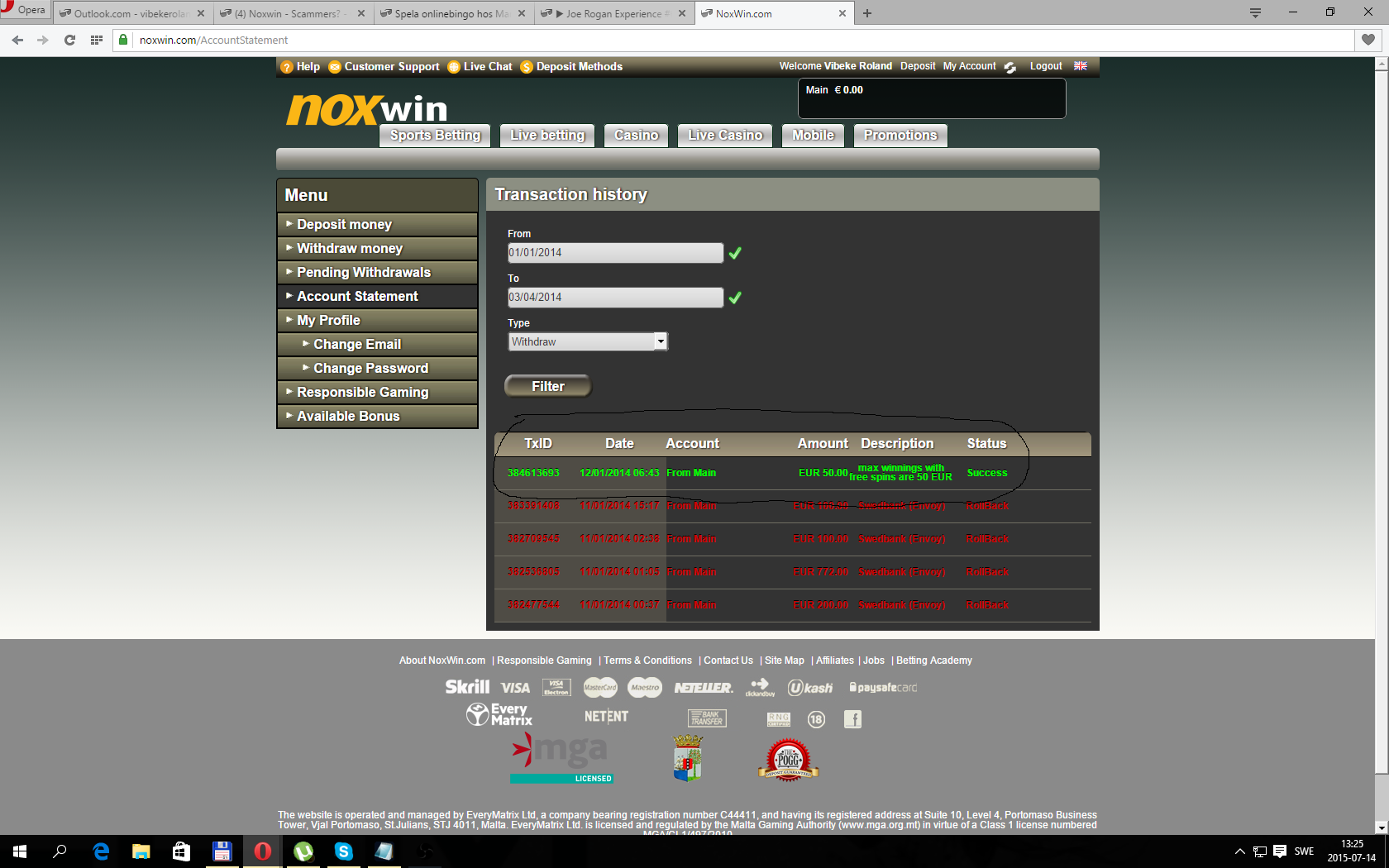The image size is (1389, 868).
Task: Open Change Password submenu item
Action: coord(377,368)
